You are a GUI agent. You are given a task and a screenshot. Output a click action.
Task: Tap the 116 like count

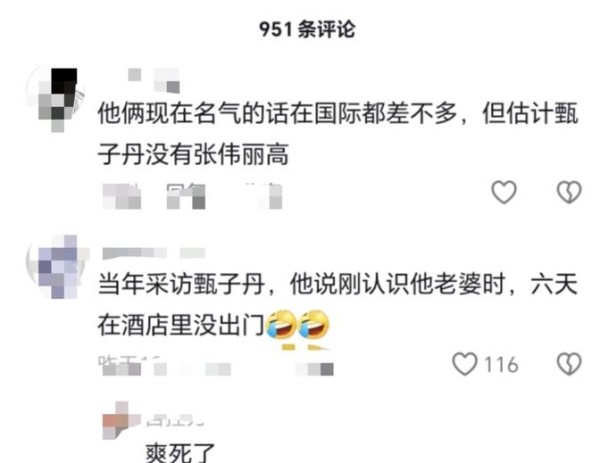[501, 364]
